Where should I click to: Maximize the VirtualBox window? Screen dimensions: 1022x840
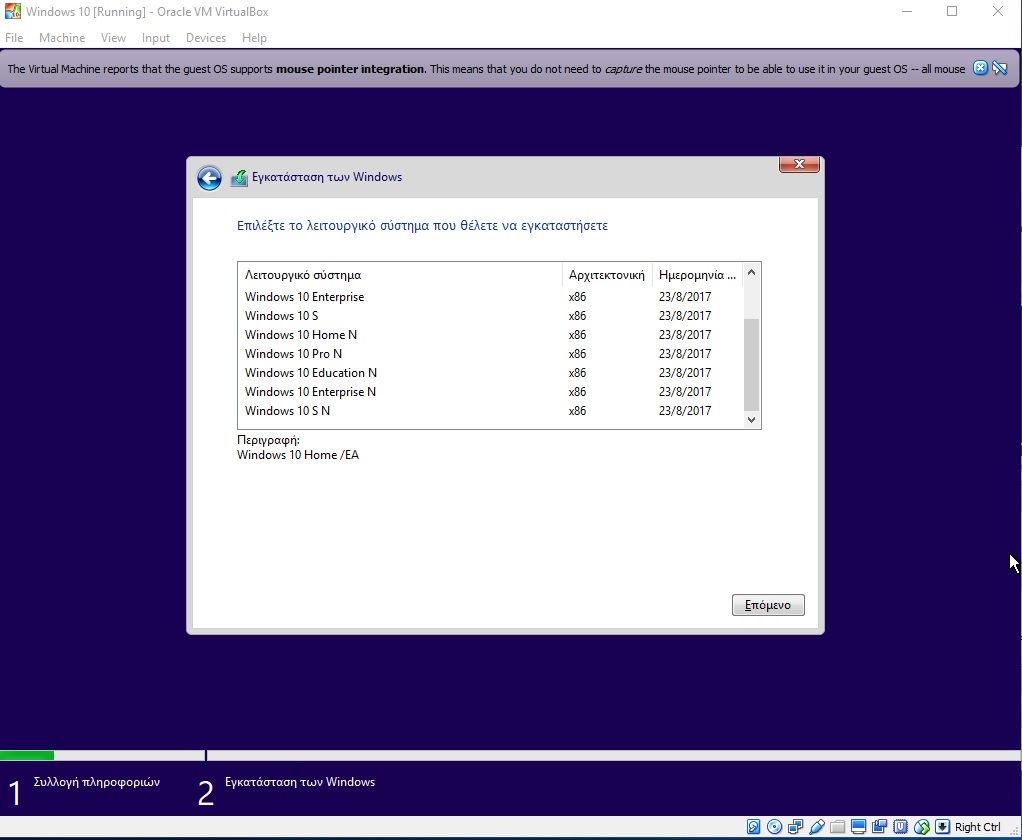coord(952,12)
